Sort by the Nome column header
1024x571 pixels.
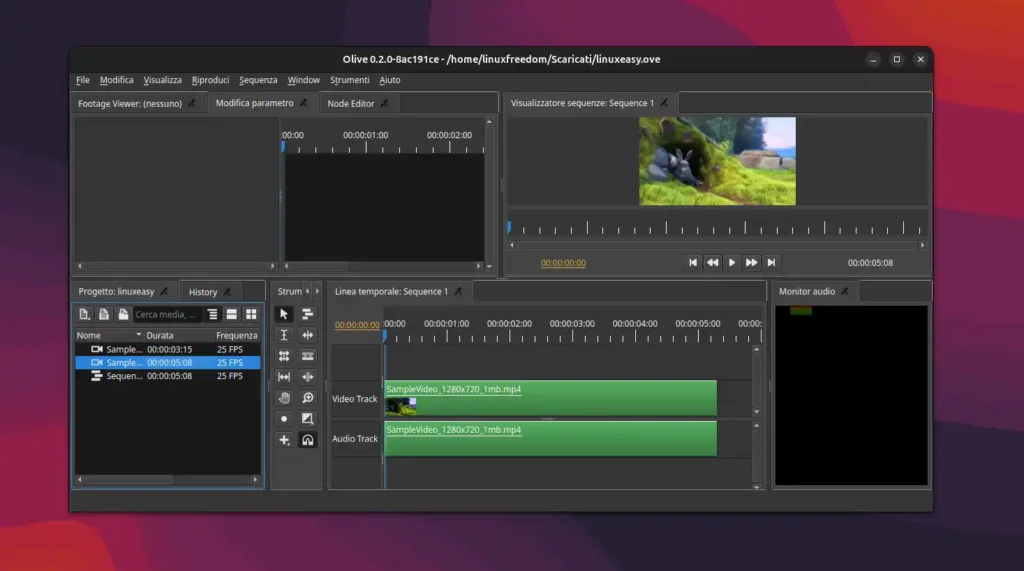click(x=108, y=335)
